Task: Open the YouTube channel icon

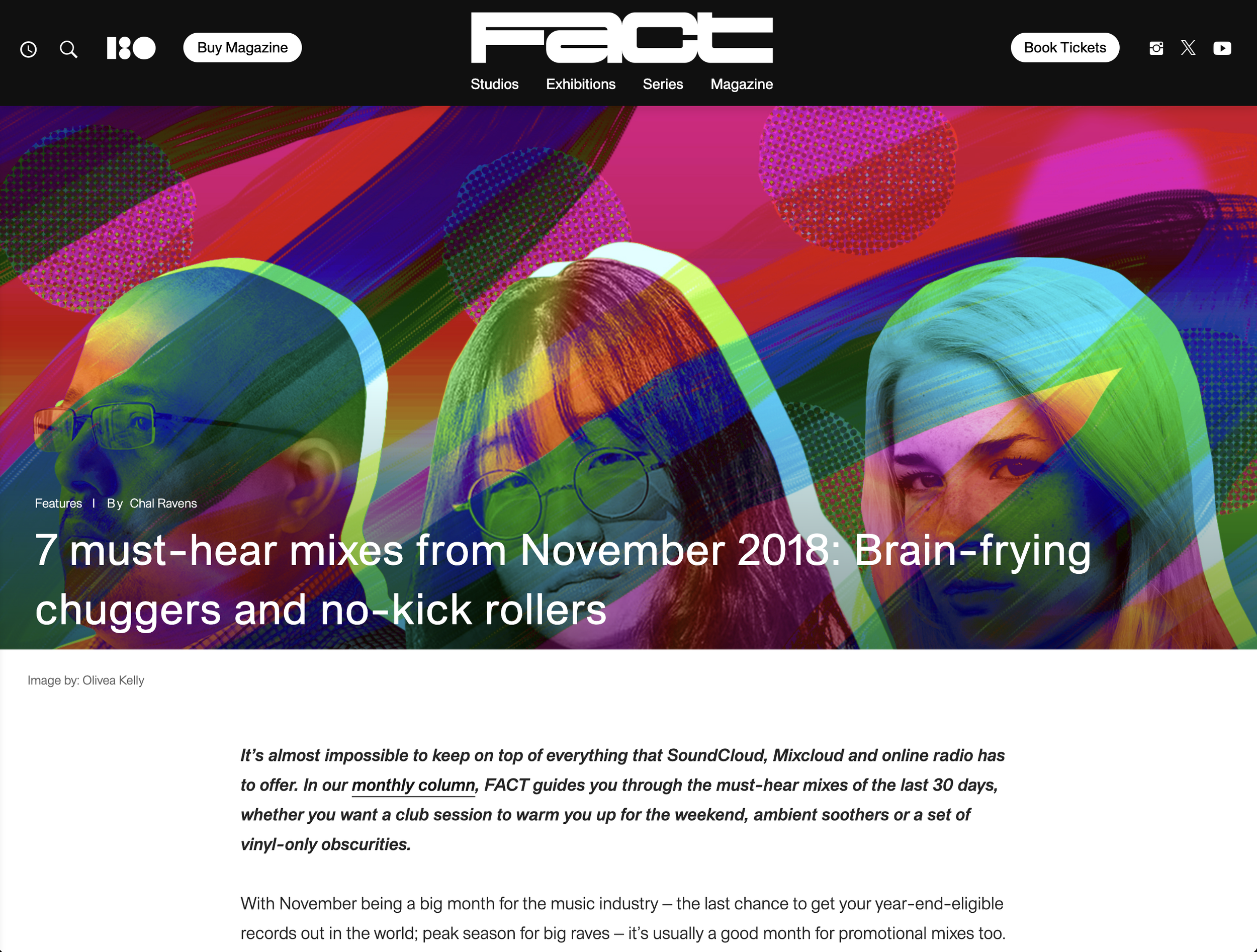Action: point(1222,48)
